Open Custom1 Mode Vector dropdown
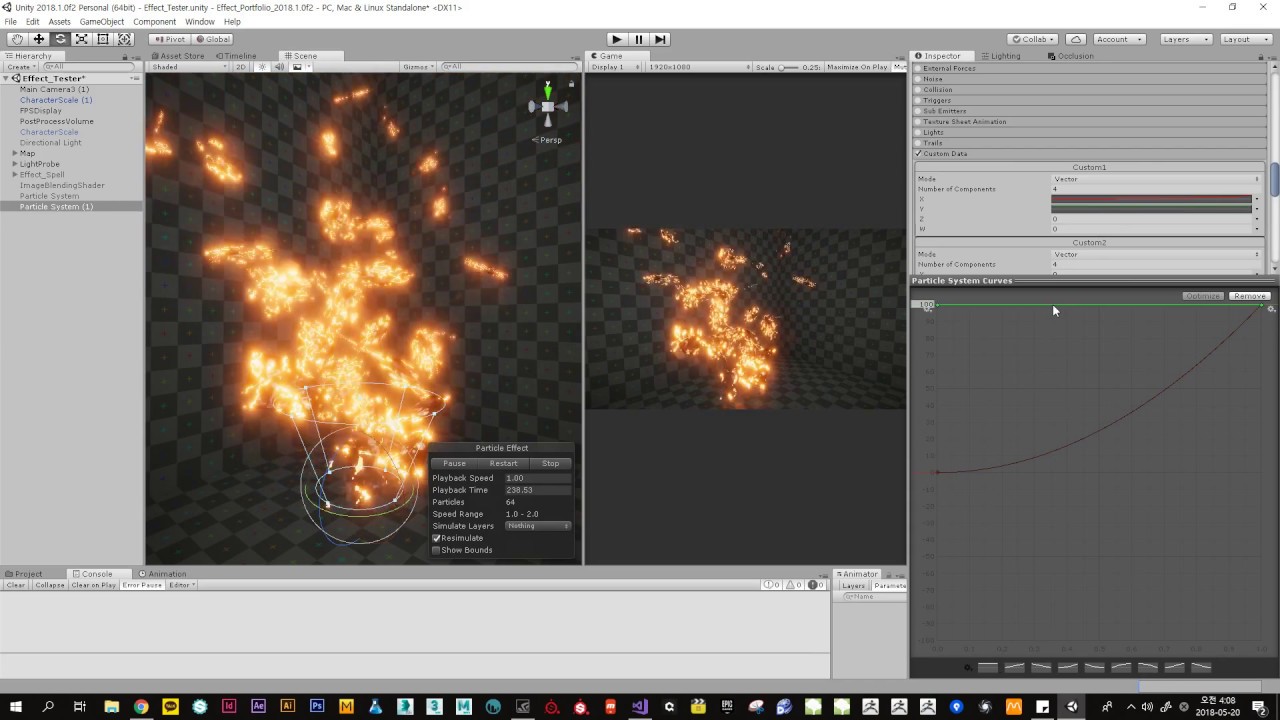Screen dimensions: 1280x720 (1156, 179)
